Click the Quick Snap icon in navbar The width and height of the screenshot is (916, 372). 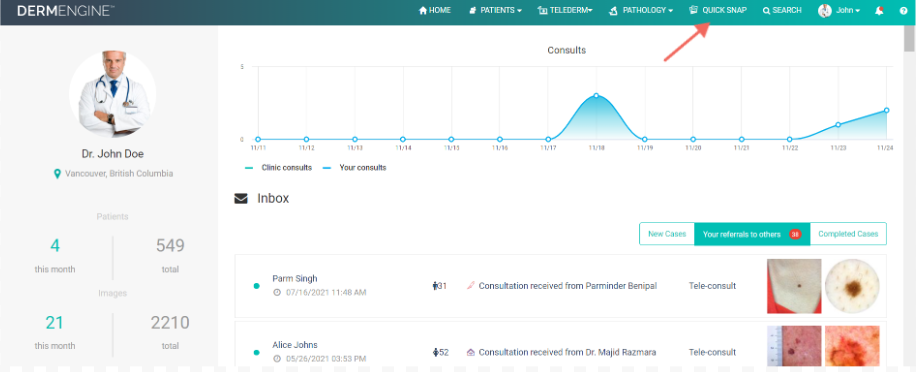click(693, 10)
